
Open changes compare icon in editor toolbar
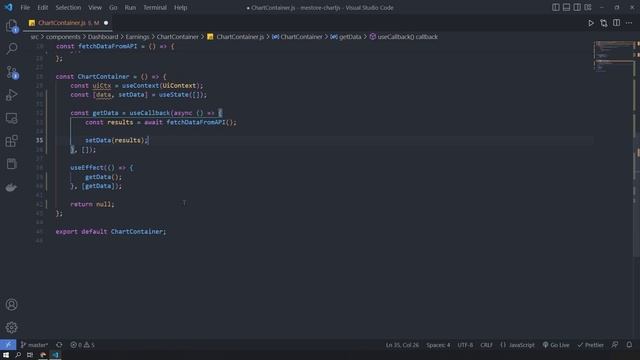pyautogui.click(x=604, y=23)
